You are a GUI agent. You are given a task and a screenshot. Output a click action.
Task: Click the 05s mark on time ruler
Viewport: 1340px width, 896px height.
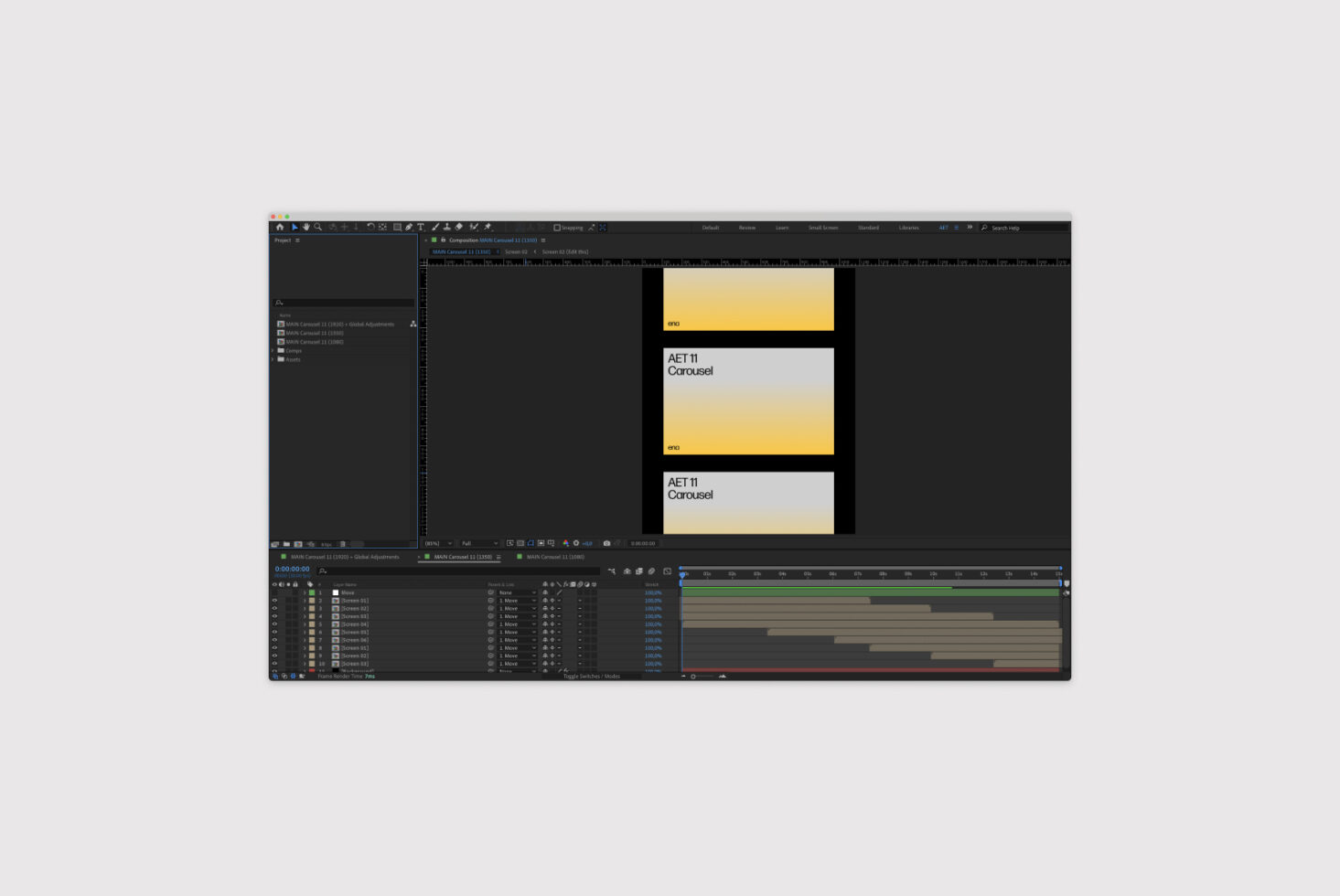pos(808,574)
